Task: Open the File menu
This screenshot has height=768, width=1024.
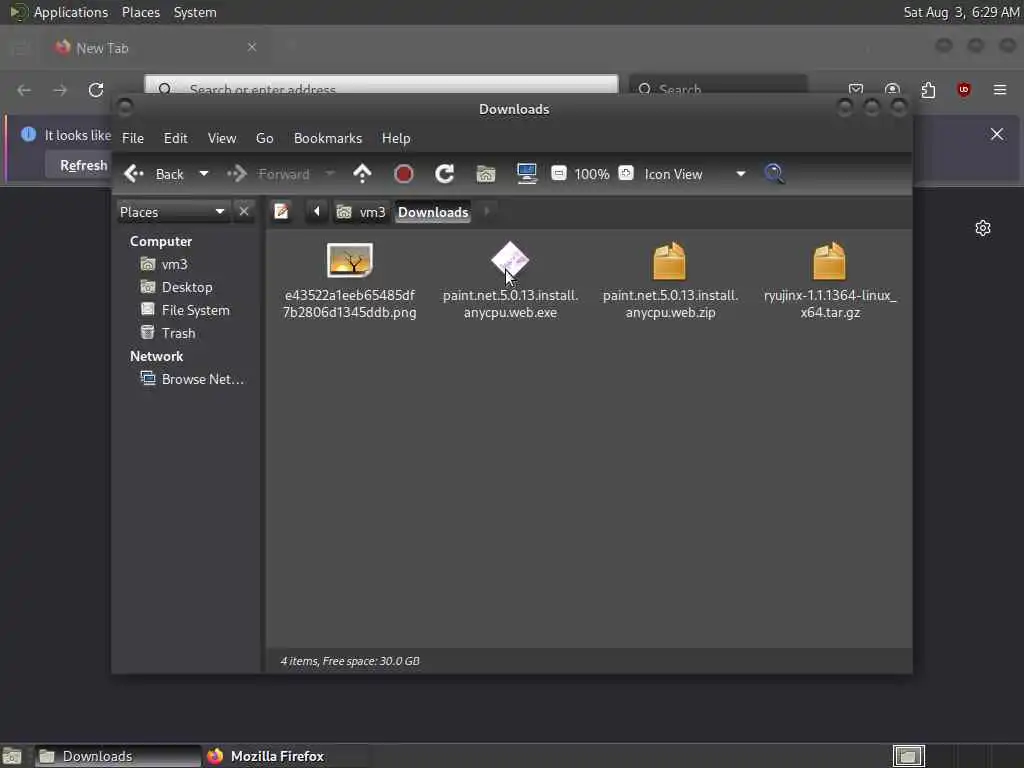Action: [133, 138]
